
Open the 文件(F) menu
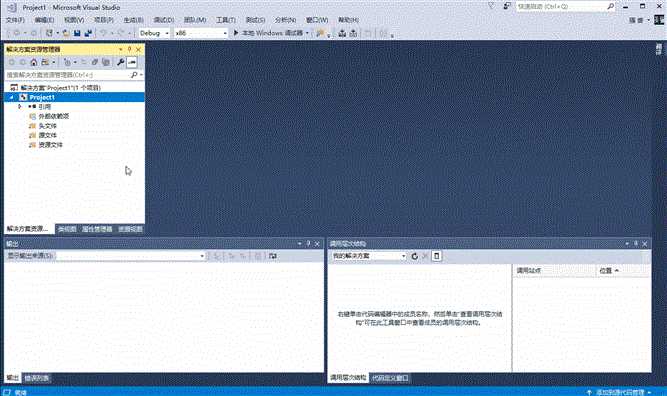click(15, 20)
